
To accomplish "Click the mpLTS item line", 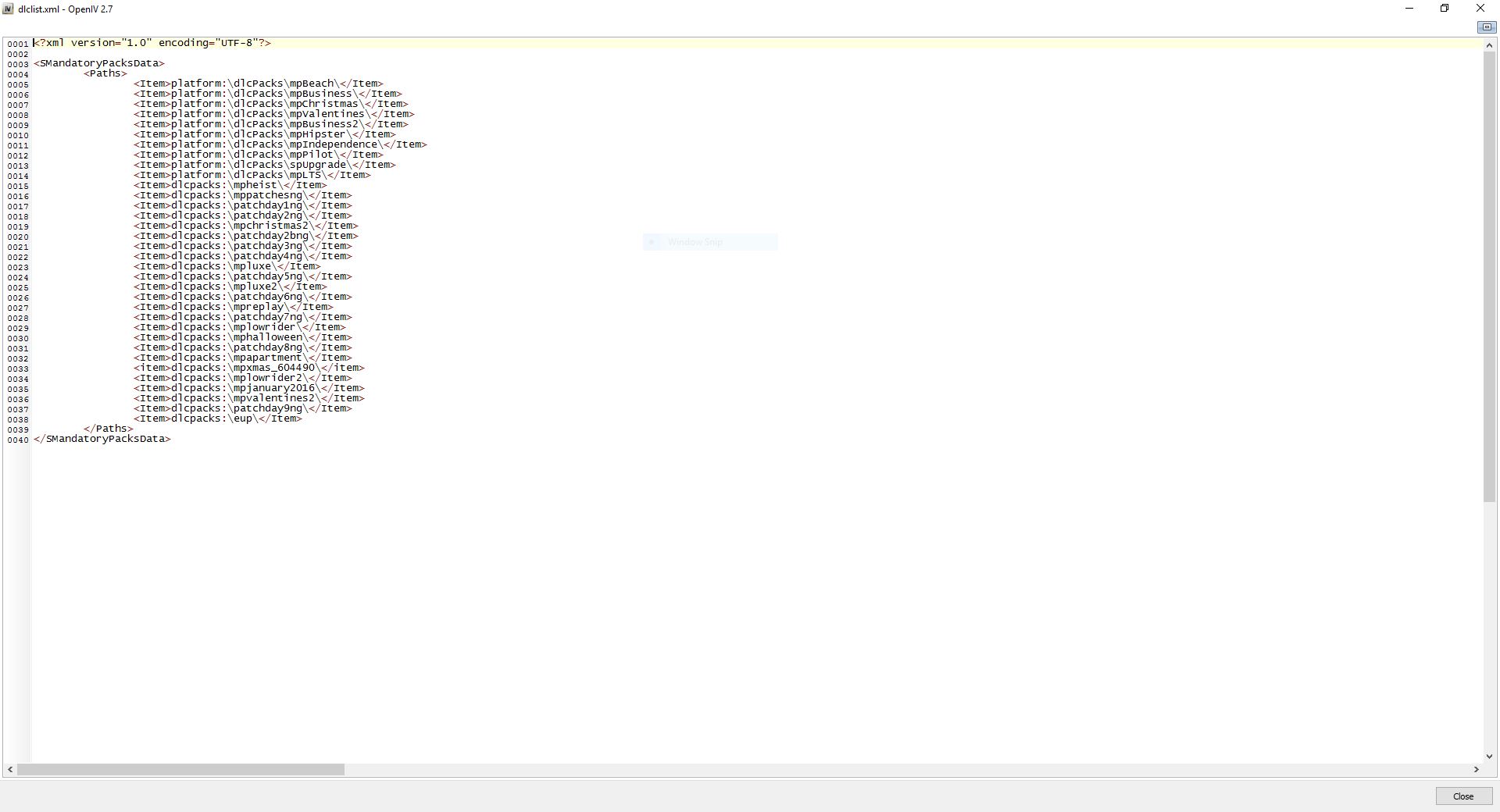I will 252,175.
